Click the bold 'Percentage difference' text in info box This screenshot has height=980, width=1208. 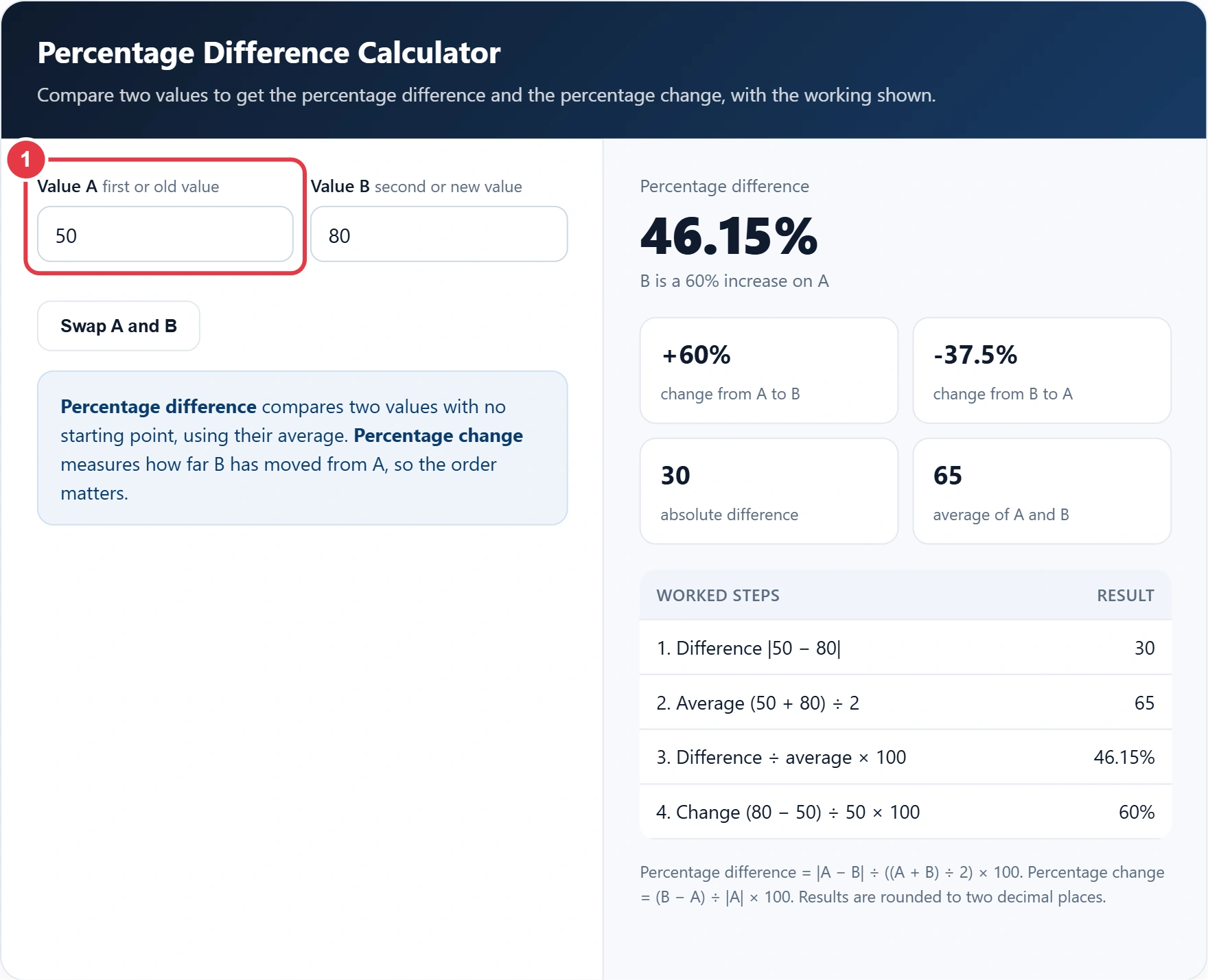[x=159, y=407]
